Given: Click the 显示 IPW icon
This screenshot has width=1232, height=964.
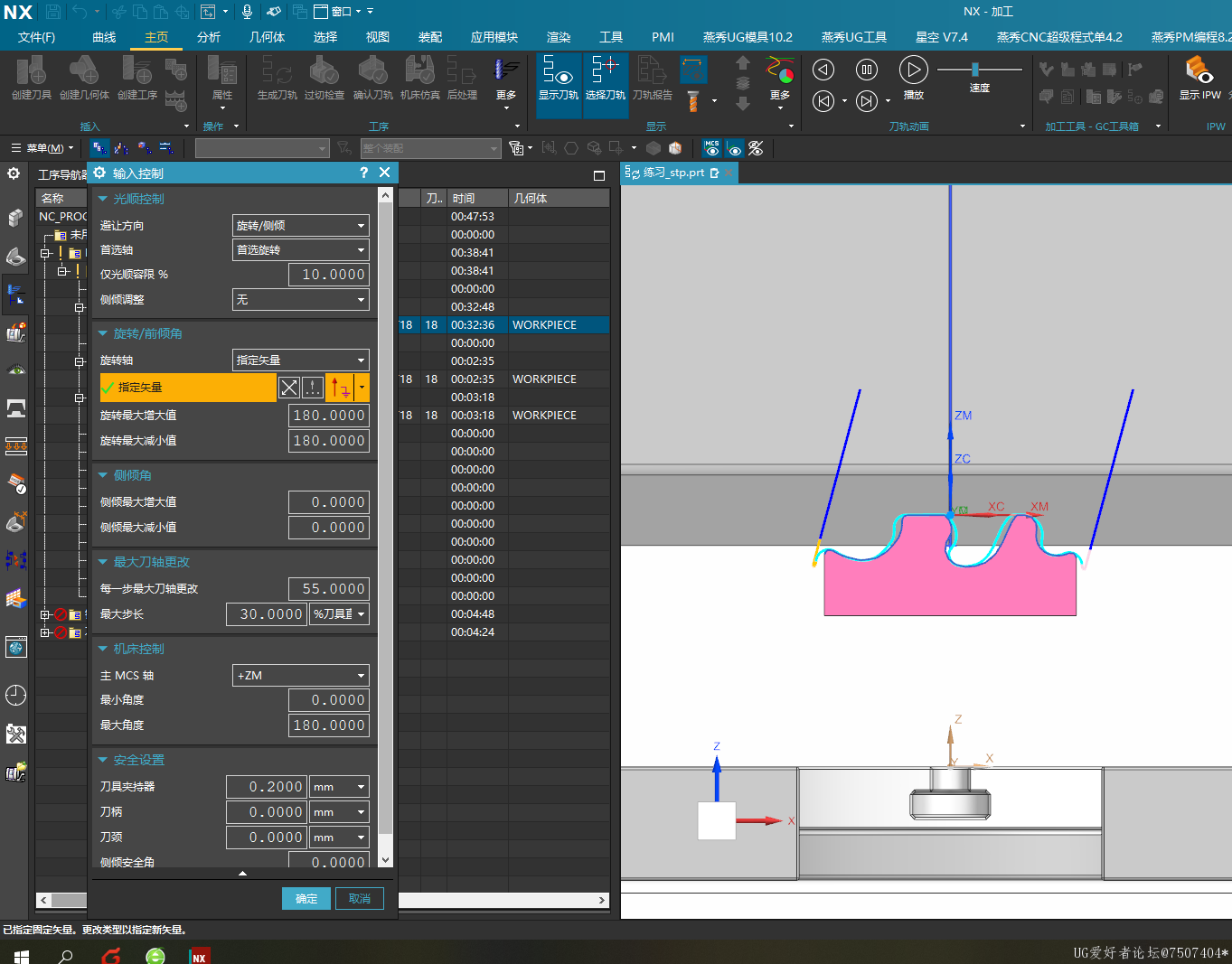Looking at the screenshot, I should click(1199, 78).
